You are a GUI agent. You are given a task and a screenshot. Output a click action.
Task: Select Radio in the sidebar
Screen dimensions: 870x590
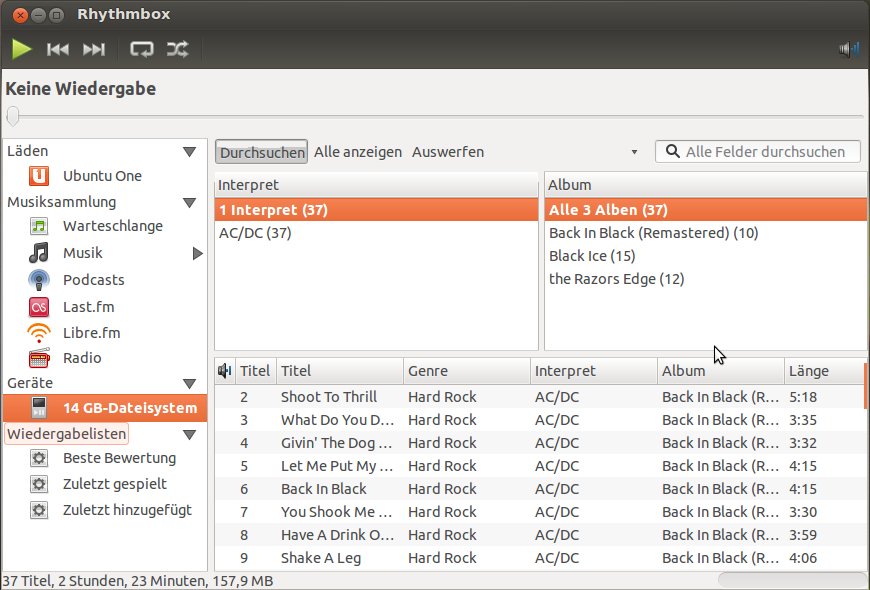[x=82, y=358]
